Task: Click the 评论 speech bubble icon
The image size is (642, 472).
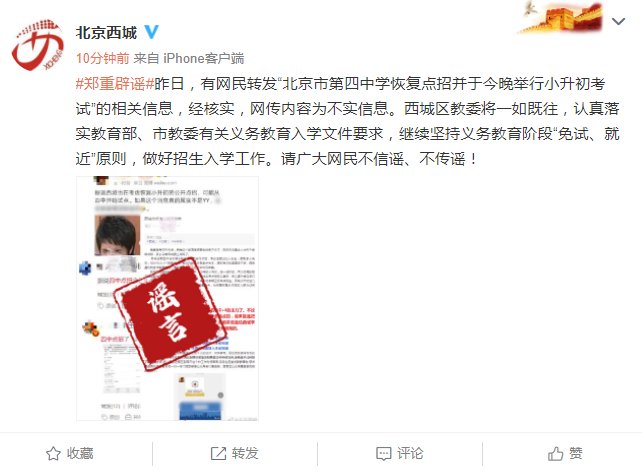Action: tap(384, 454)
